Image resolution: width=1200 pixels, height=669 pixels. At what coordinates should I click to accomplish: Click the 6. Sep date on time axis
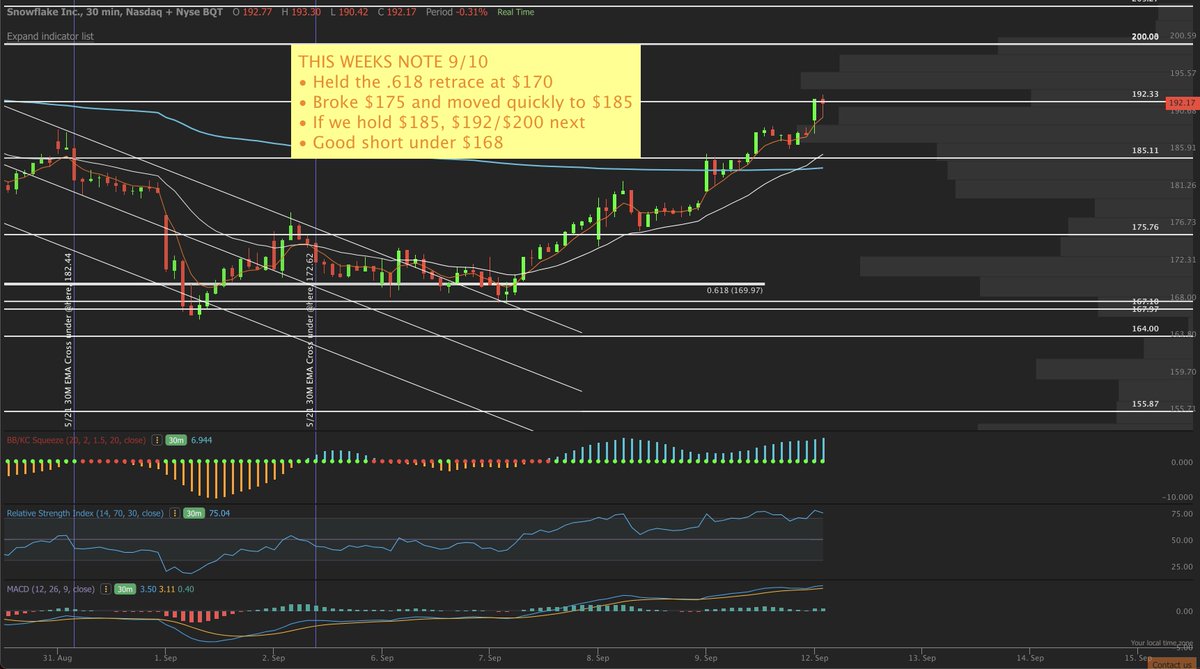(383, 658)
